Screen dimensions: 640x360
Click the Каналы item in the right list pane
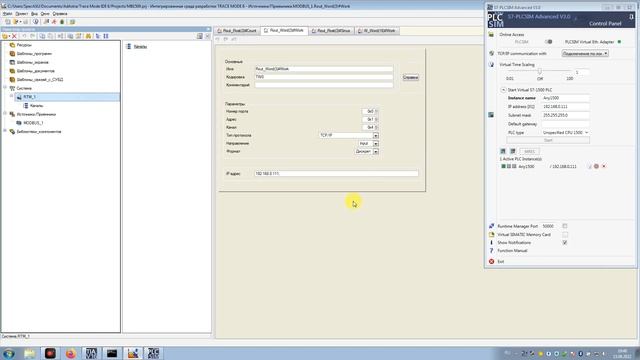pos(140,47)
